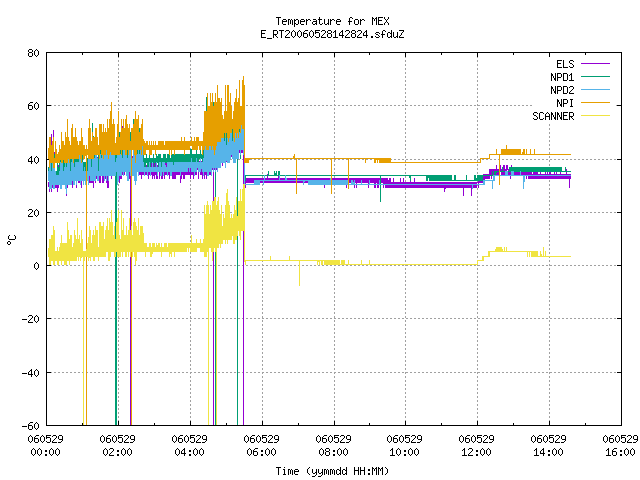Click the green NPD1 legend line sample

(x=595, y=76)
